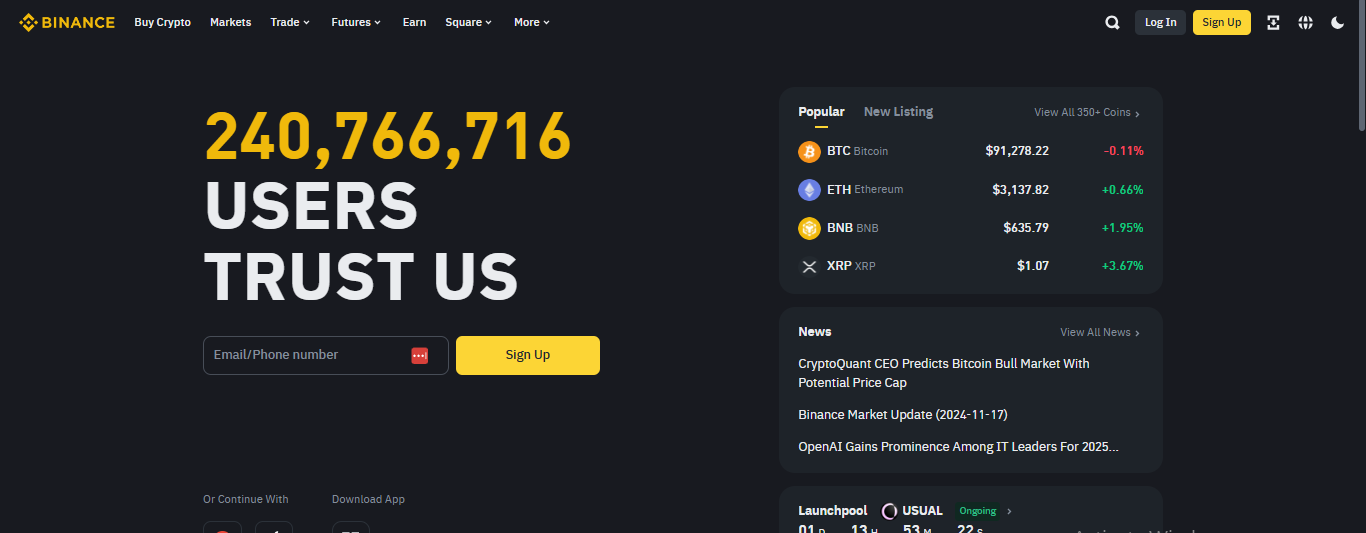Click the large Sign Up button beside email field

(528, 355)
